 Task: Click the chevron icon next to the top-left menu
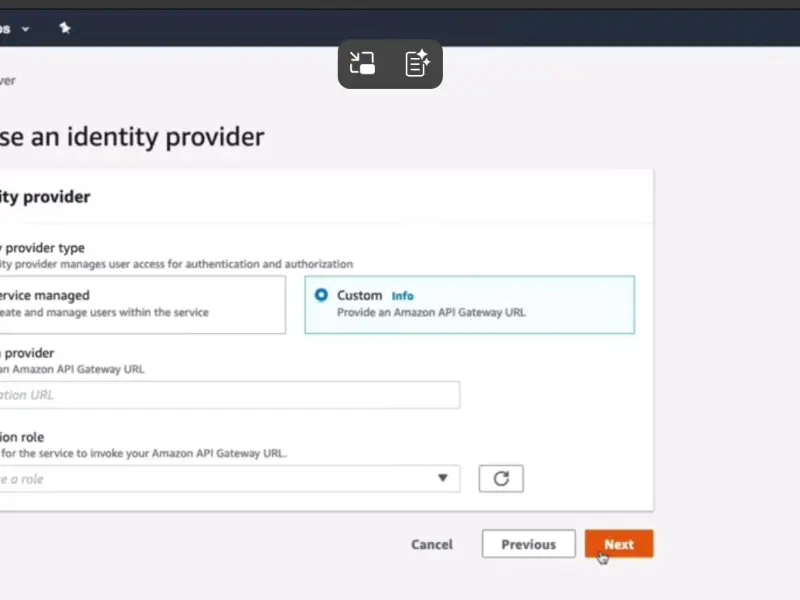click(25, 28)
